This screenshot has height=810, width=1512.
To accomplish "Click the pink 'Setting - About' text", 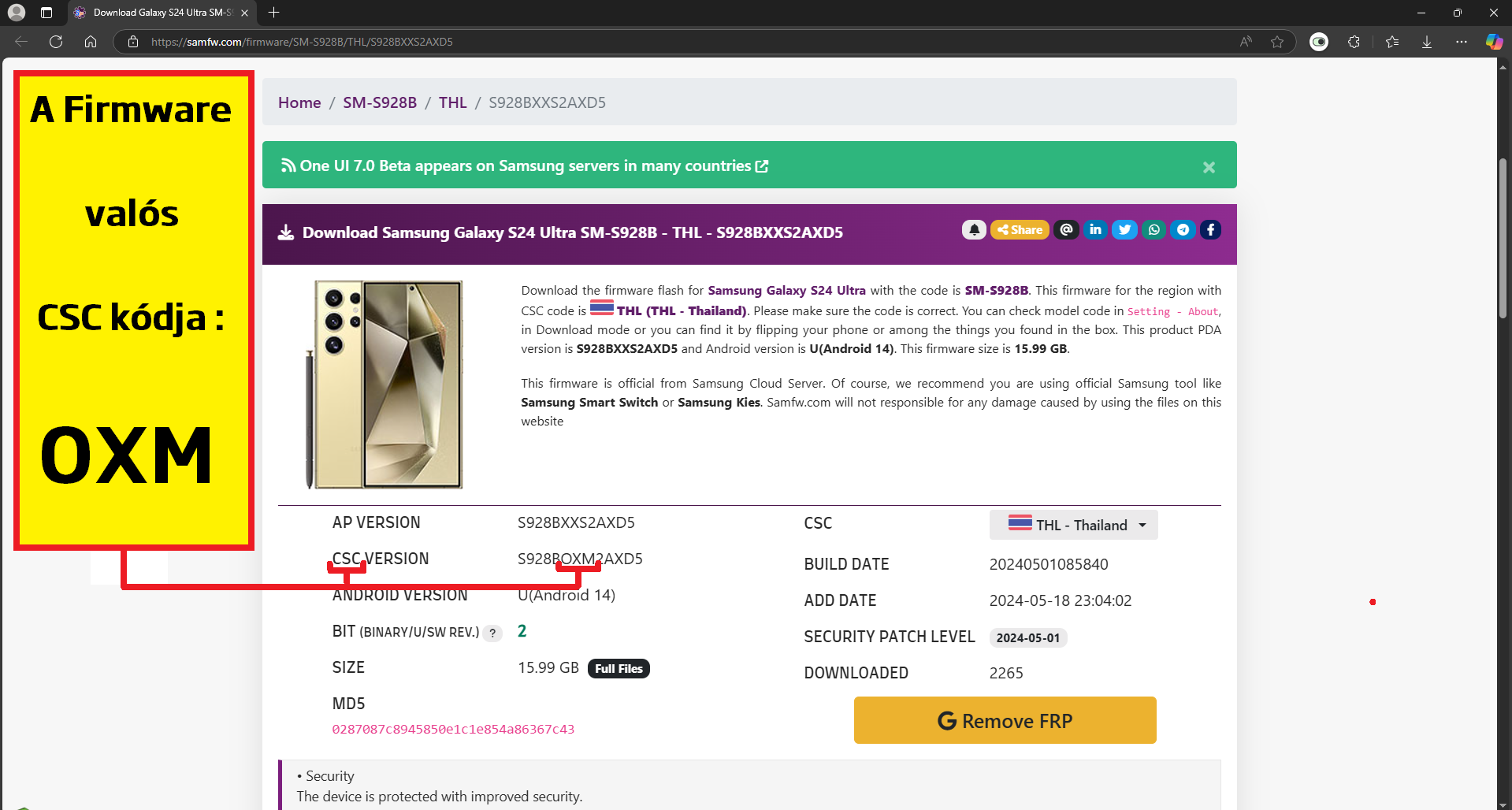I will 1173,311.
